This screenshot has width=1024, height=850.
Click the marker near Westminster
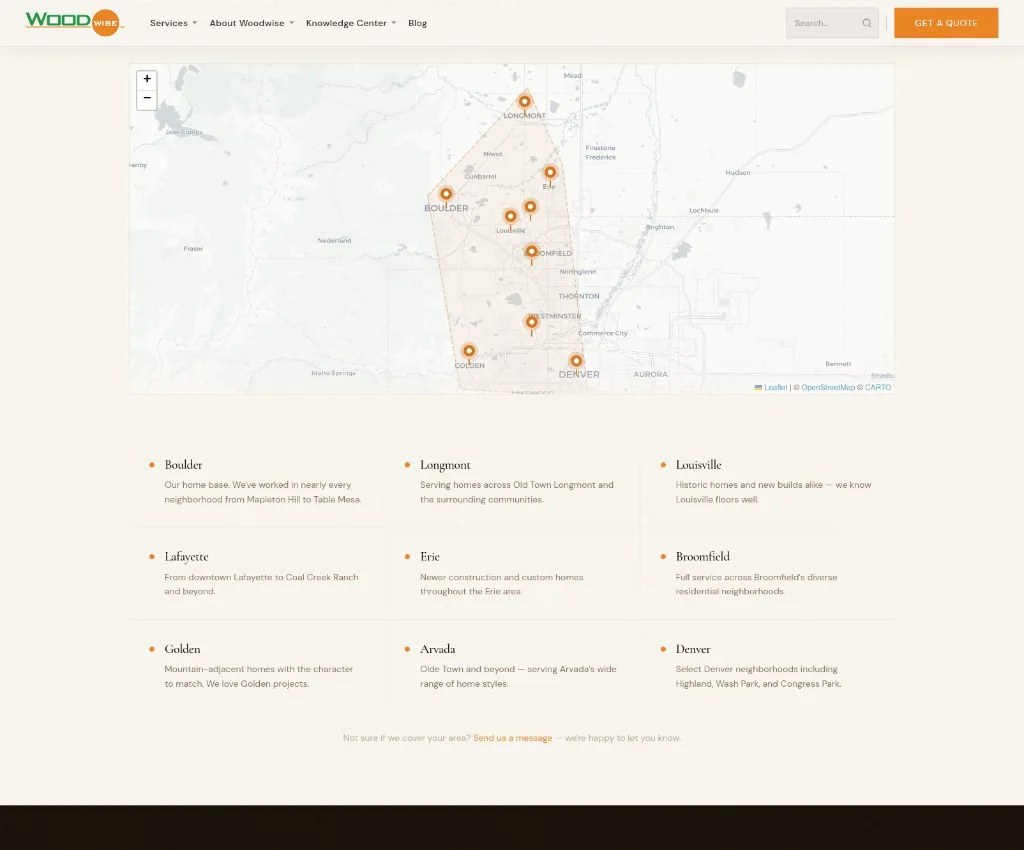pyautogui.click(x=531, y=321)
